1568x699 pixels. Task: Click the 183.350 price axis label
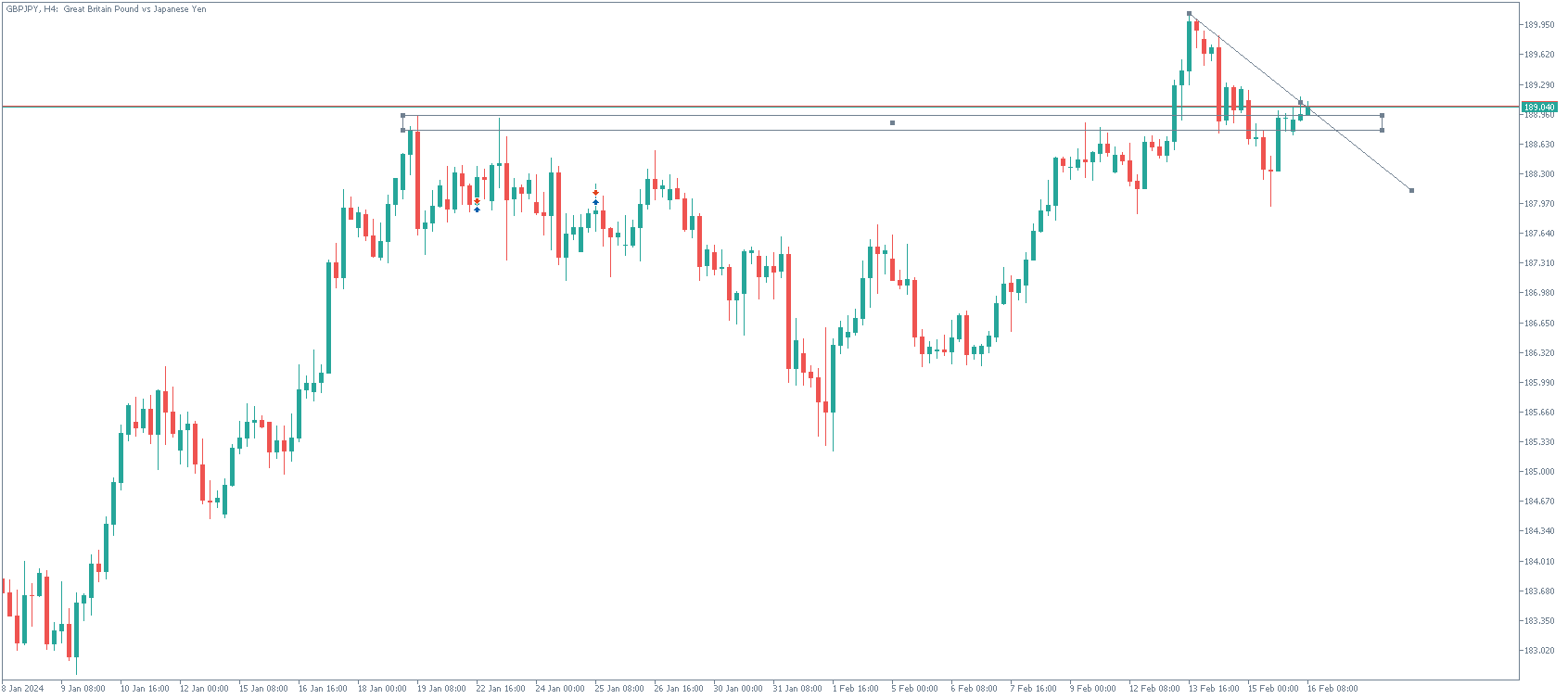tap(1539, 621)
